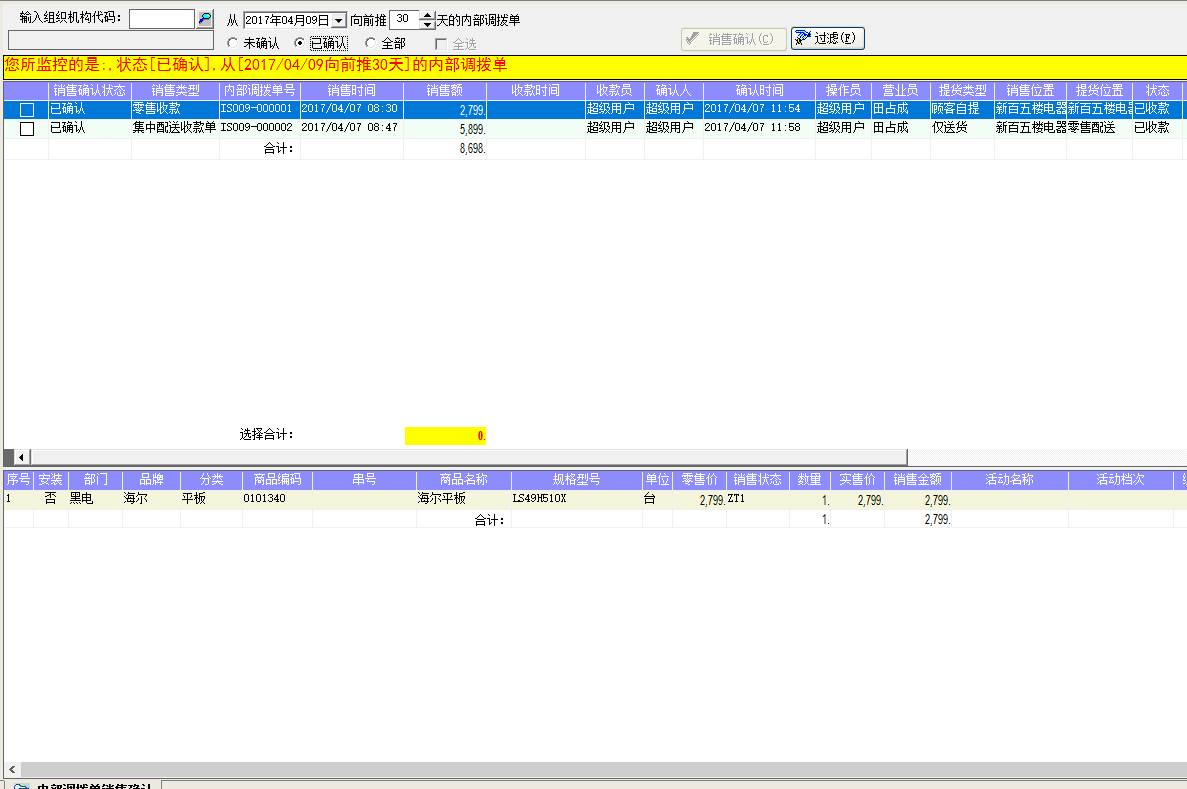Image resolution: width=1187 pixels, height=789 pixels.
Task: Select the cell IS009-000002
Action: click(260, 128)
